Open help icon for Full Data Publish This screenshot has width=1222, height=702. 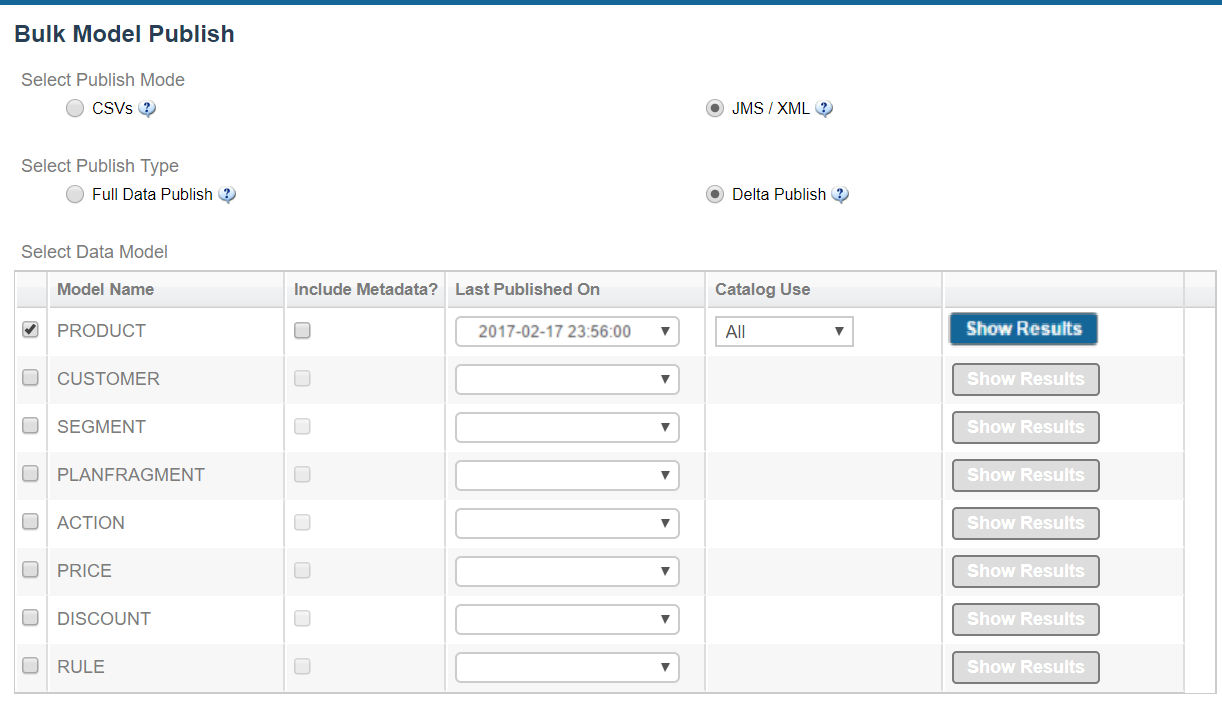(x=227, y=195)
